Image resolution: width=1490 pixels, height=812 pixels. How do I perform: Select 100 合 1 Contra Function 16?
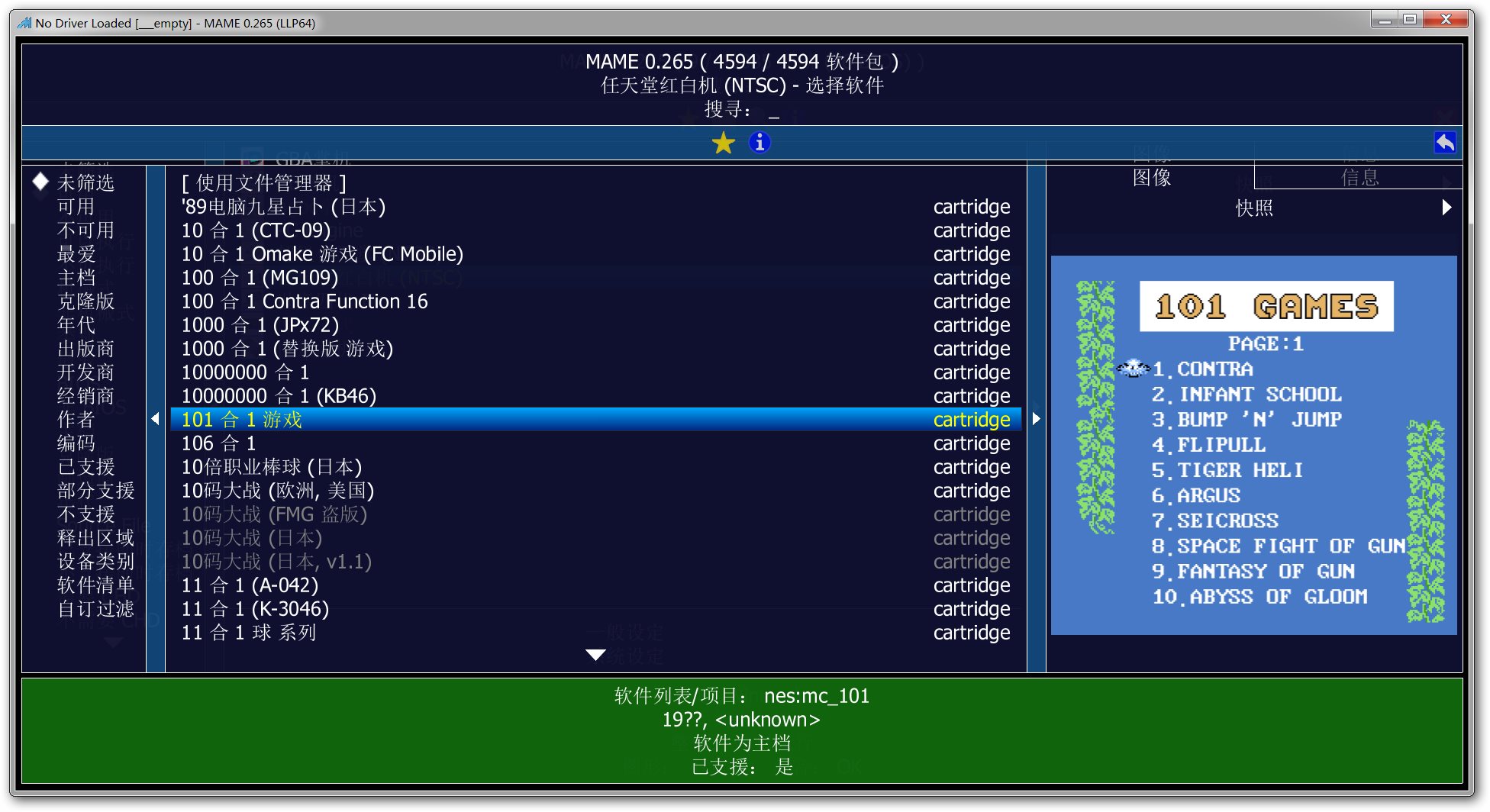595,301
